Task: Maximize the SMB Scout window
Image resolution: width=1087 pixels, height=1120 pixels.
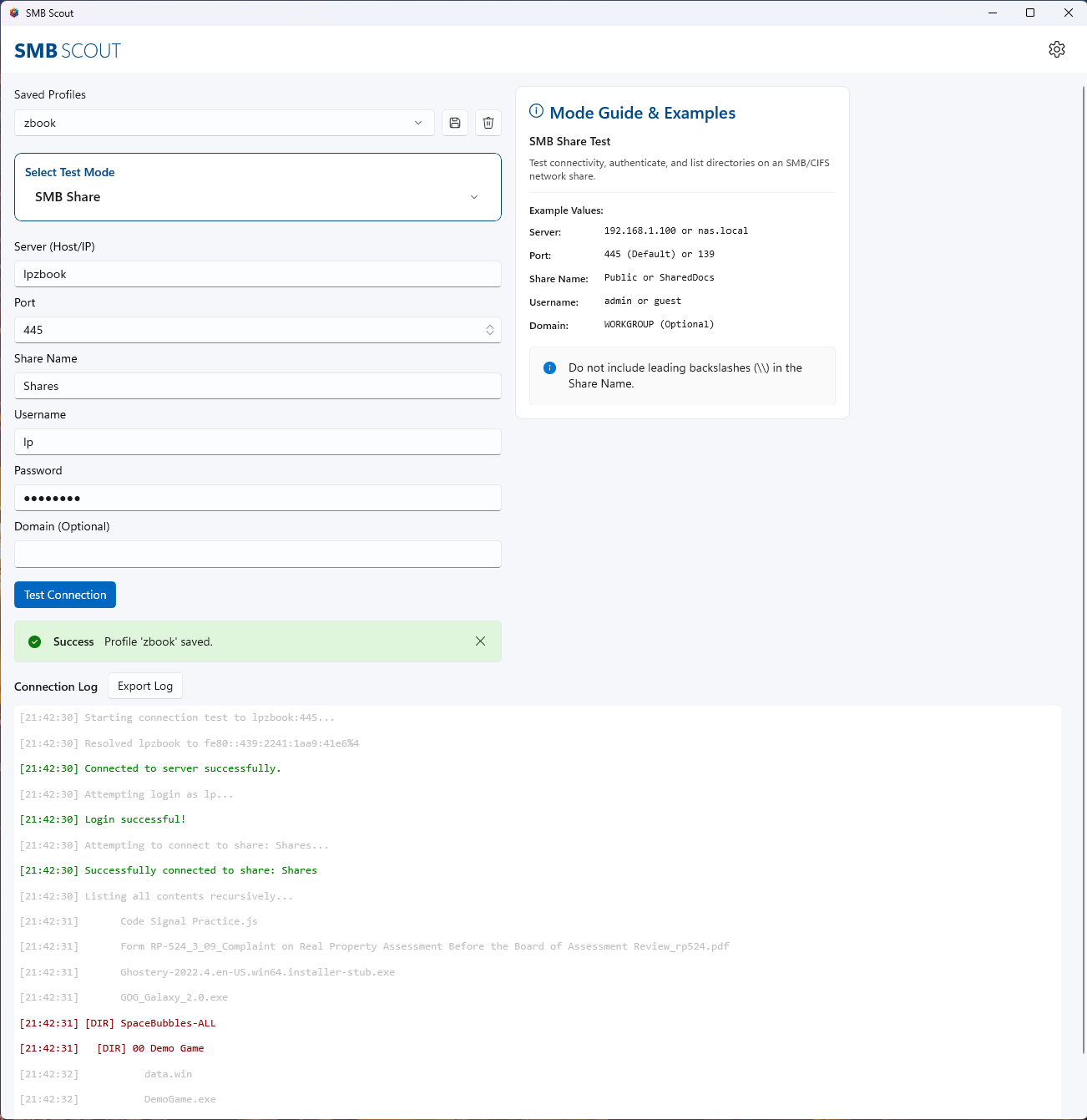Action: pyautogui.click(x=1030, y=13)
